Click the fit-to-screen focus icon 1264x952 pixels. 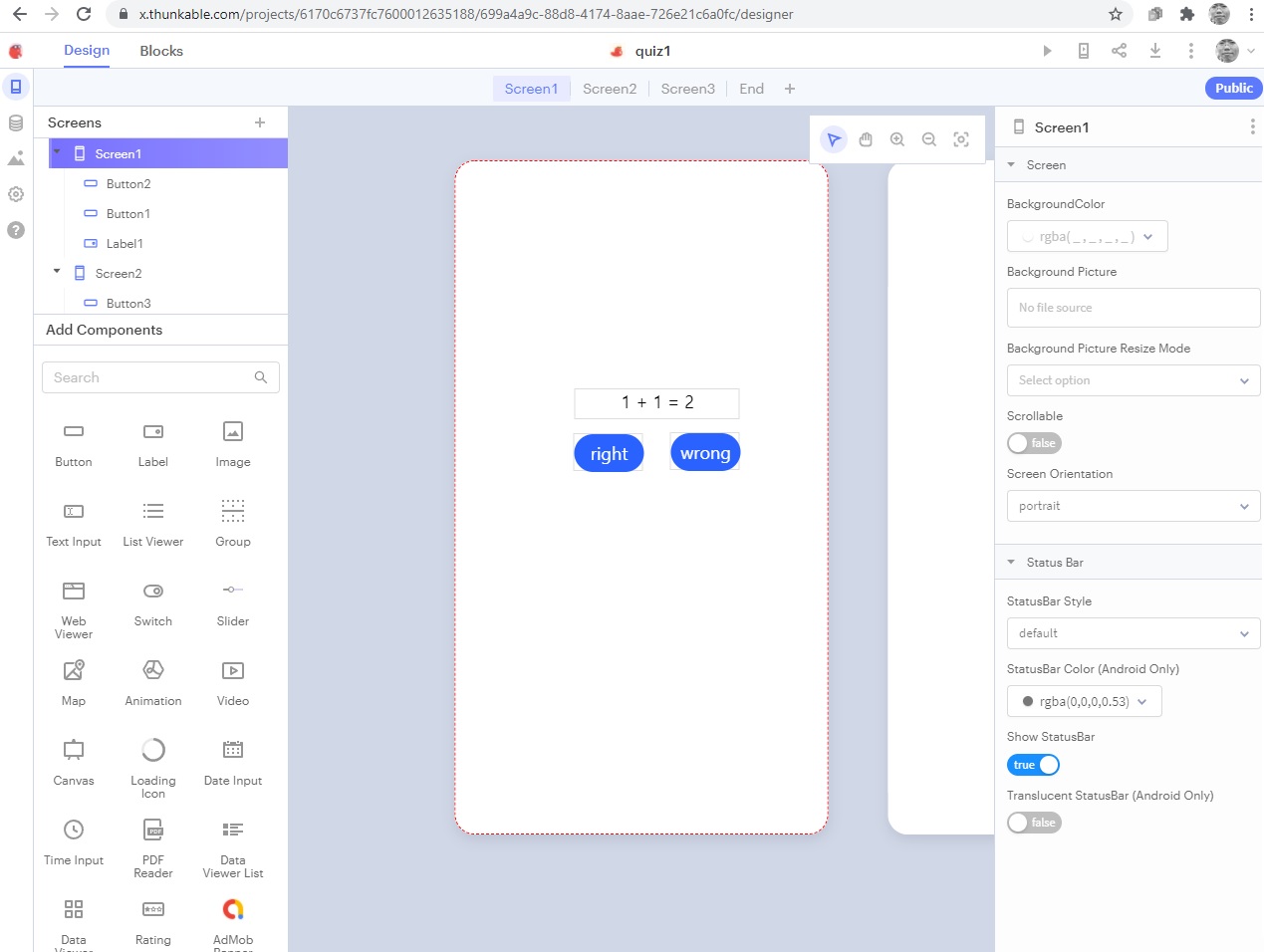[961, 139]
